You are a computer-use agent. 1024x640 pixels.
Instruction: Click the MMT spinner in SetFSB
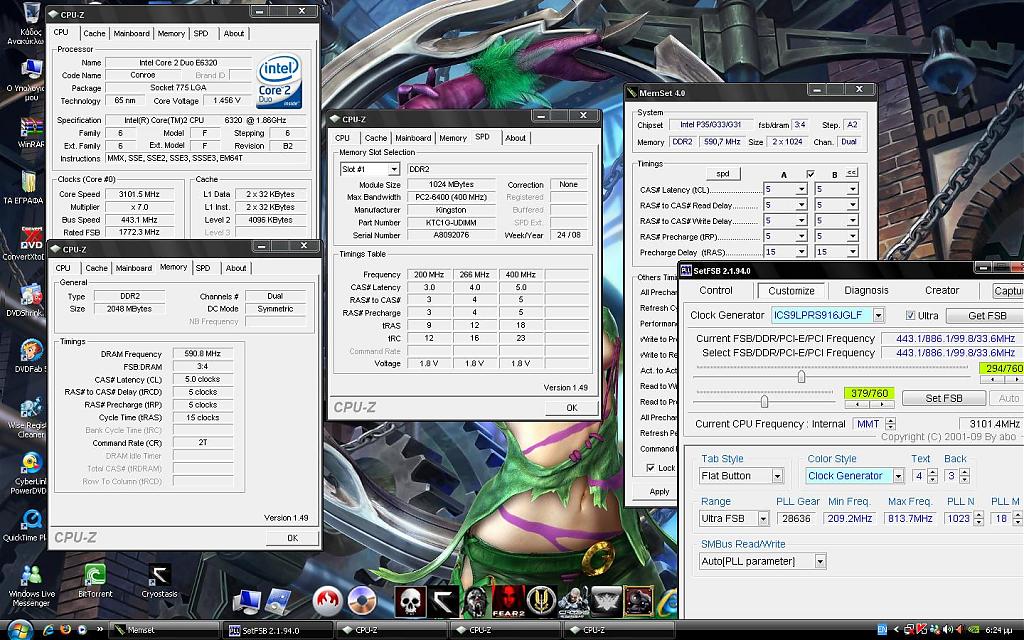(x=890, y=424)
